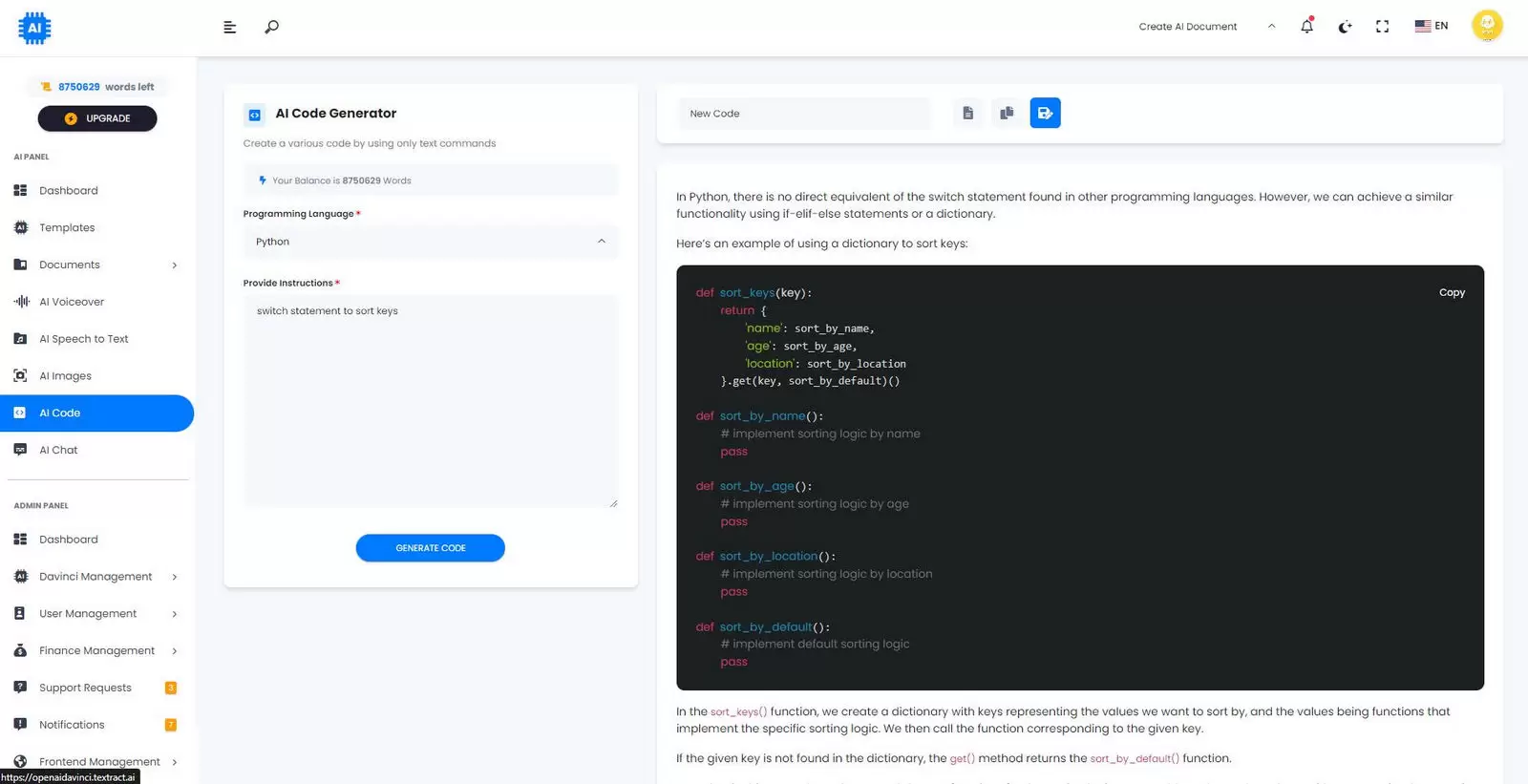The image size is (1528, 784).
Task: Click Copy in the code block
Action: click(x=1452, y=293)
